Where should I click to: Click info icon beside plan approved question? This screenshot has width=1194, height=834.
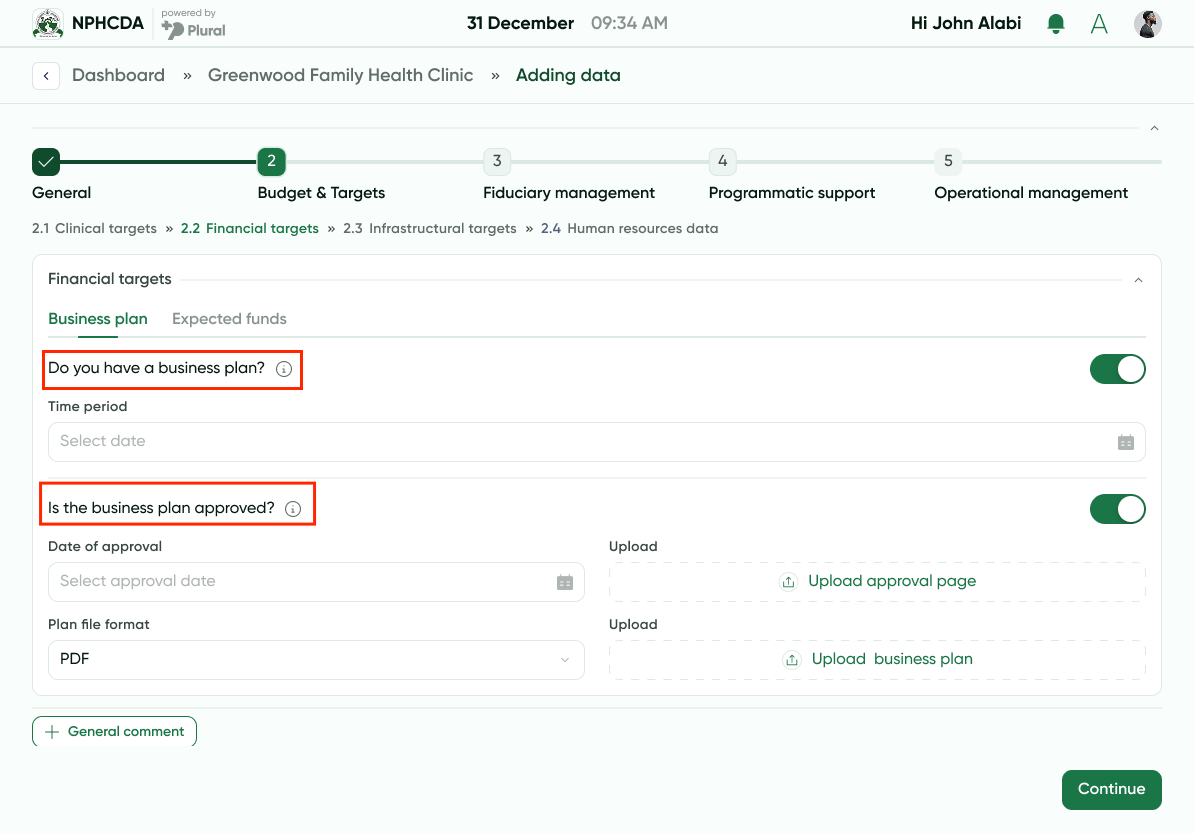click(x=293, y=509)
